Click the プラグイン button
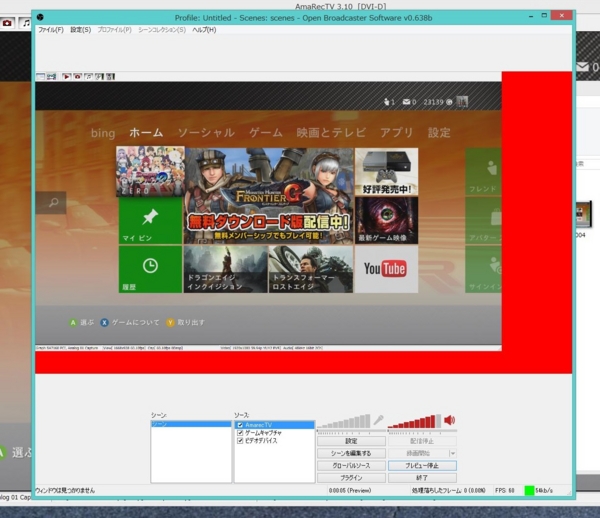 351,478
